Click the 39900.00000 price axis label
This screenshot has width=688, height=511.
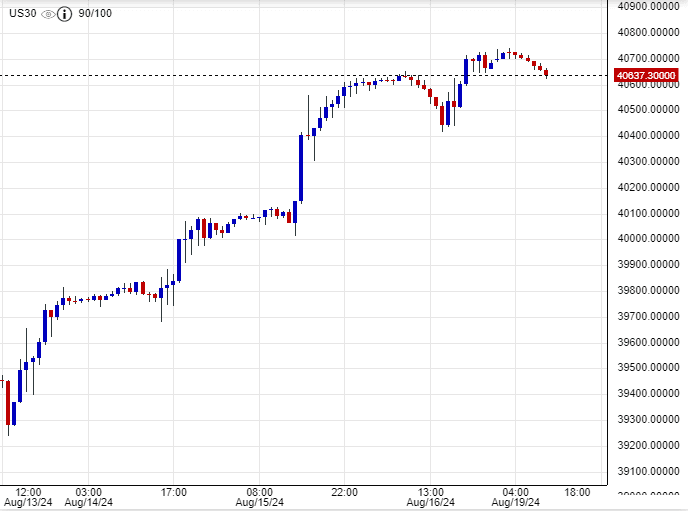coord(648,264)
